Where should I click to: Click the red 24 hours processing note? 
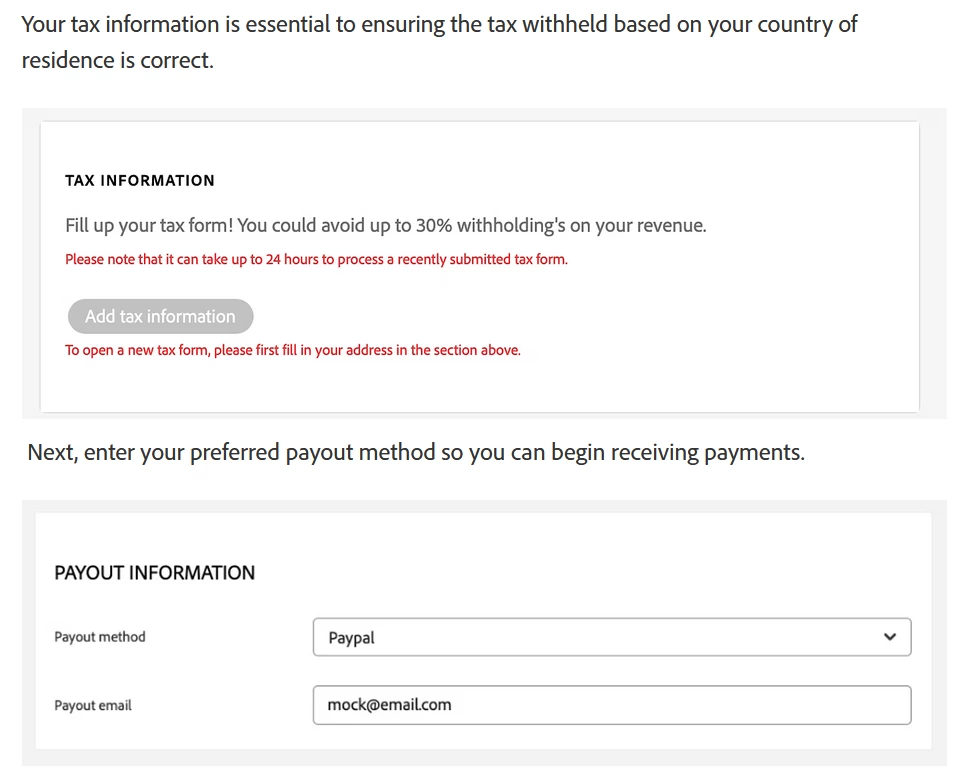(316, 259)
